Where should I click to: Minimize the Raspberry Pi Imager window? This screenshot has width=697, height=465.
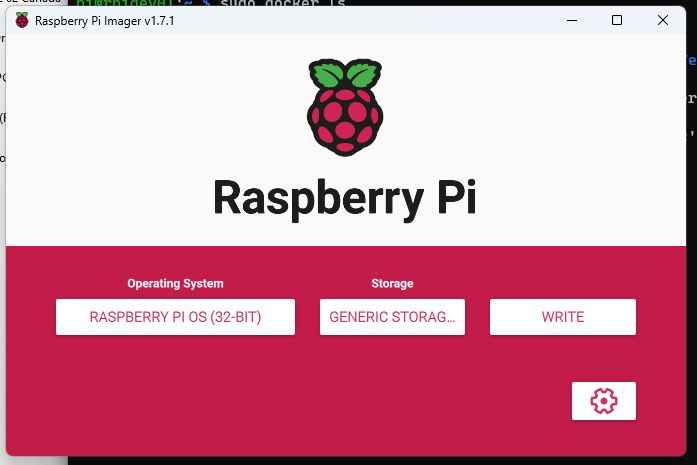(572, 20)
